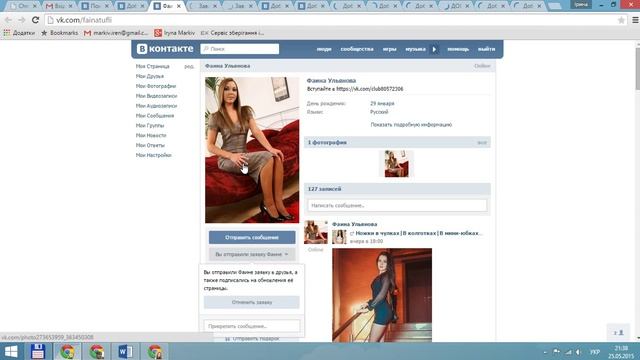Open the first Chrome icon on the taskbar
This screenshot has width=640, height=360.
click(67, 351)
